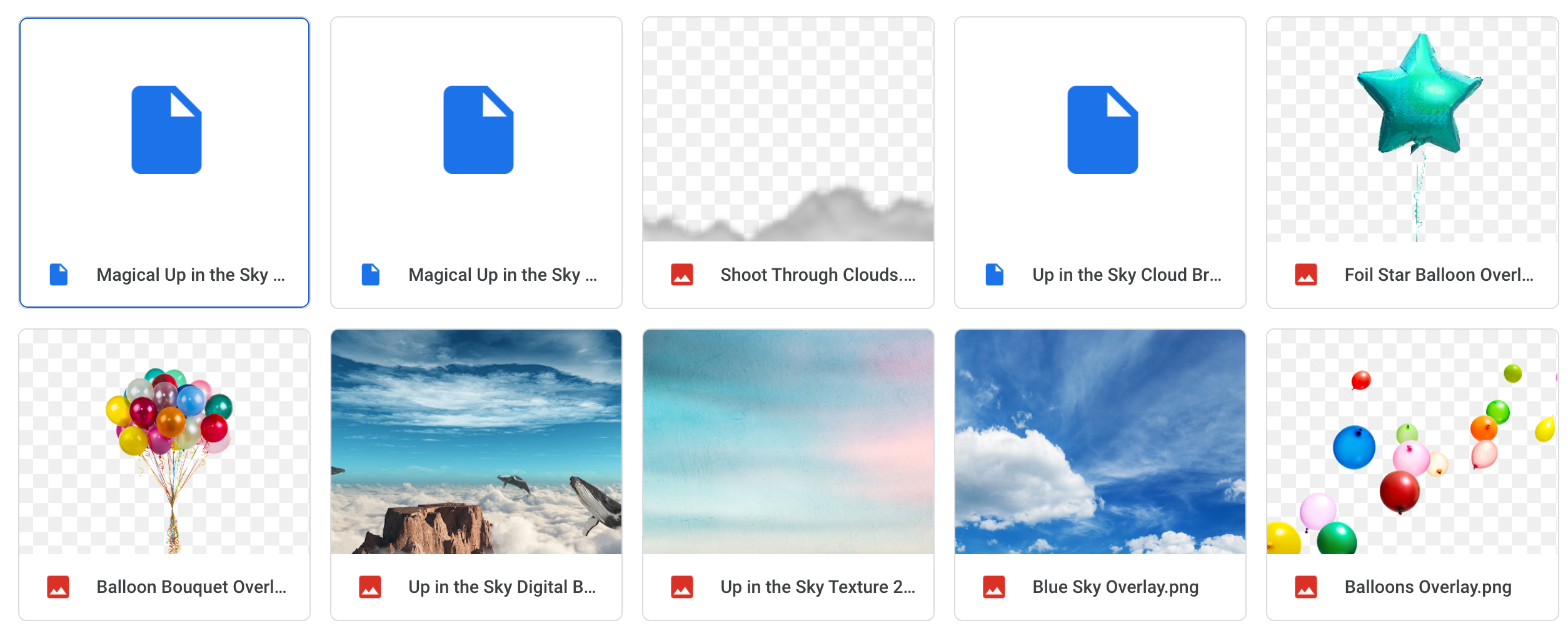The width and height of the screenshot is (1568, 638).
Task: Click the red image icon beside Up in the Sky Digital B
Action: tap(371, 587)
